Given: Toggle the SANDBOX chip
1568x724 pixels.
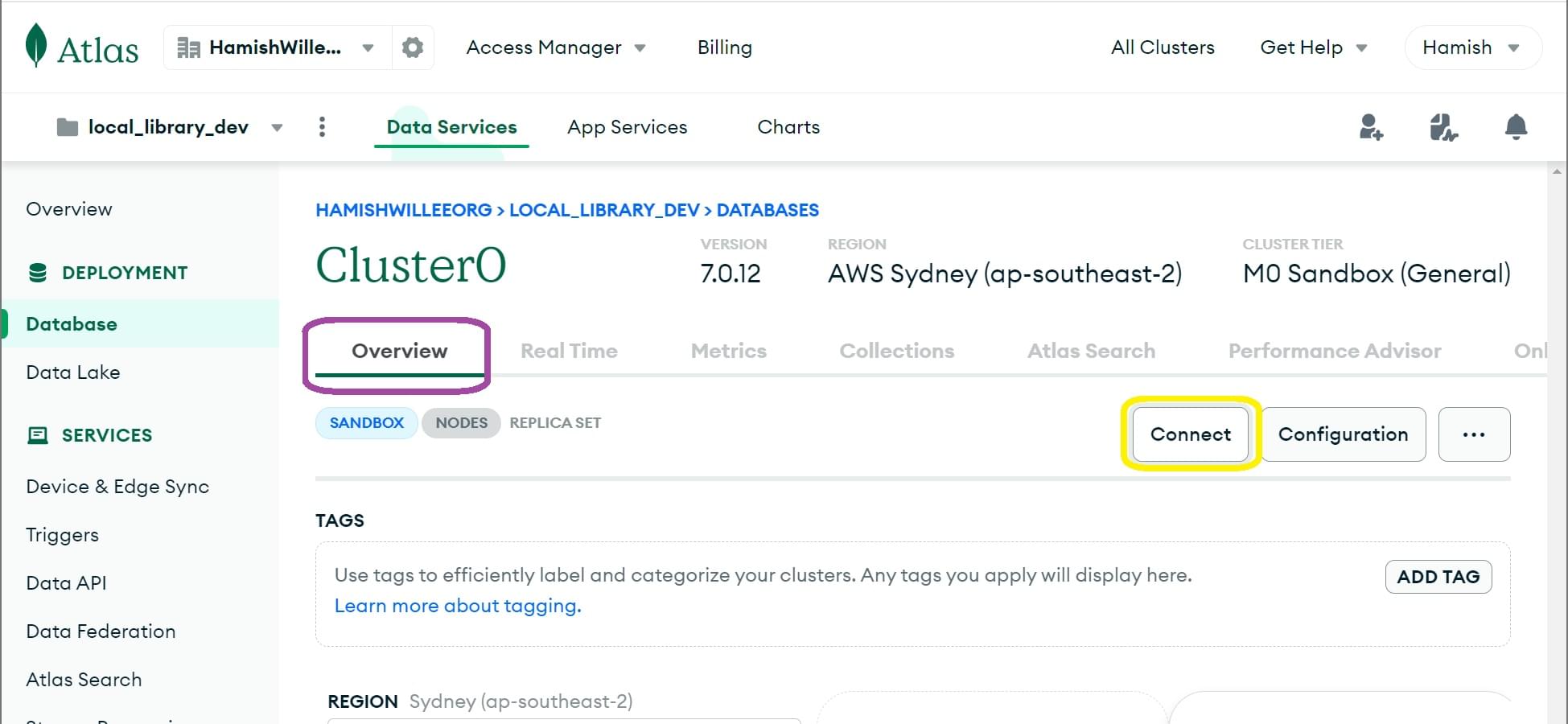Looking at the screenshot, I should [x=366, y=422].
